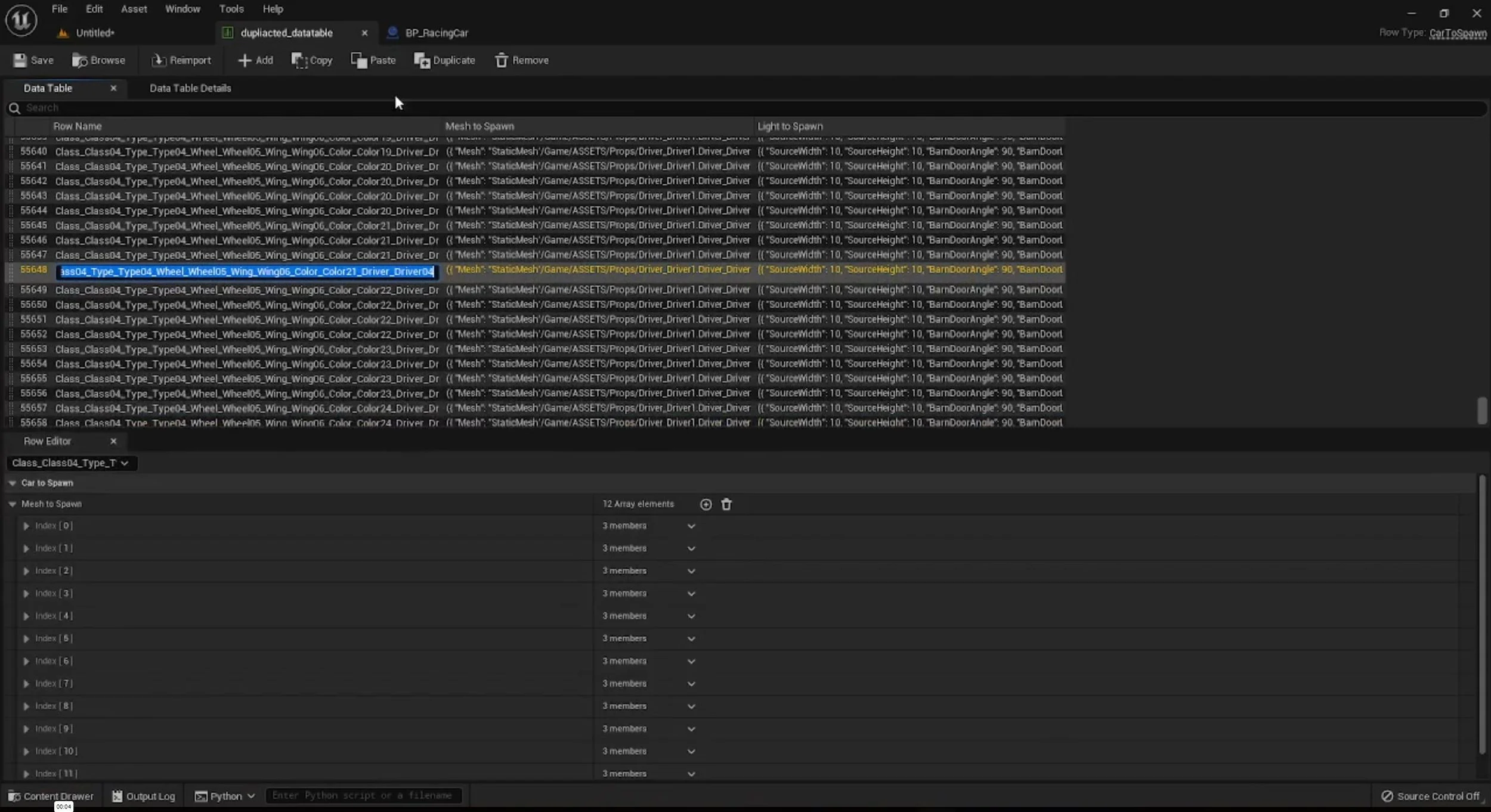Click the Reimport icon

pos(158,60)
